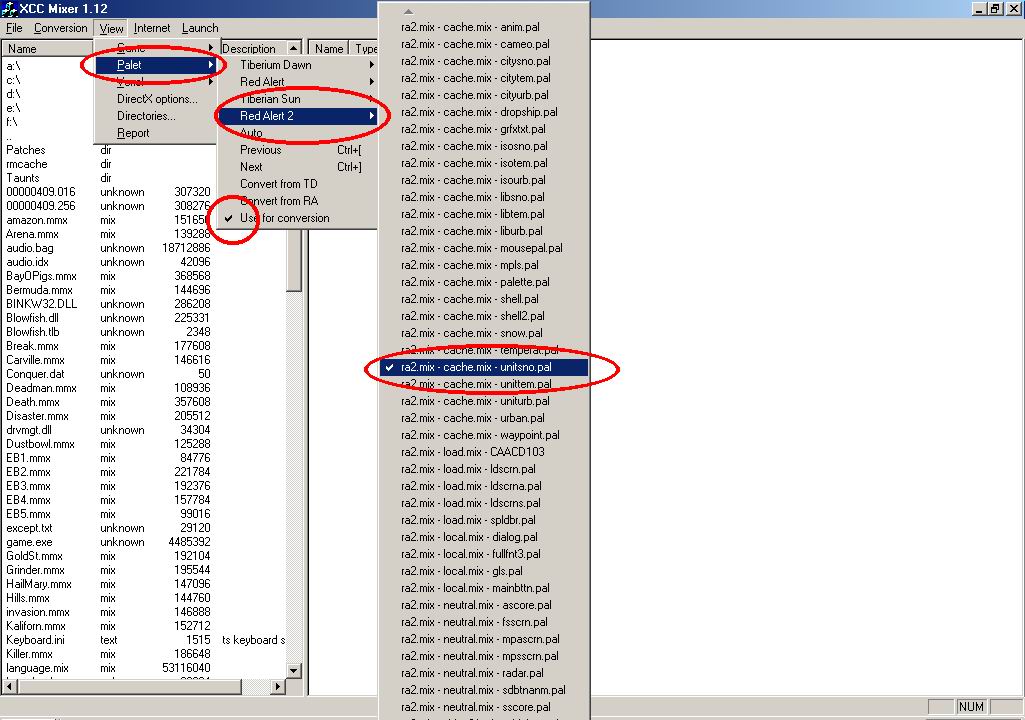Click the right pane's Name column header
The height and width of the screenshot is (720, 1025).
tap(328, 48)
